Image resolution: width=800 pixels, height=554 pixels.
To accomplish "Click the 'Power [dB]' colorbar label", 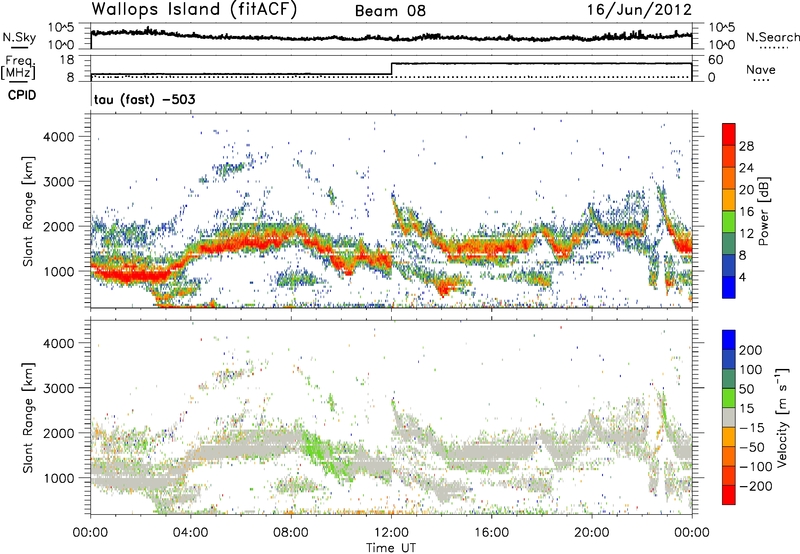I will click(x=764, y=211).
